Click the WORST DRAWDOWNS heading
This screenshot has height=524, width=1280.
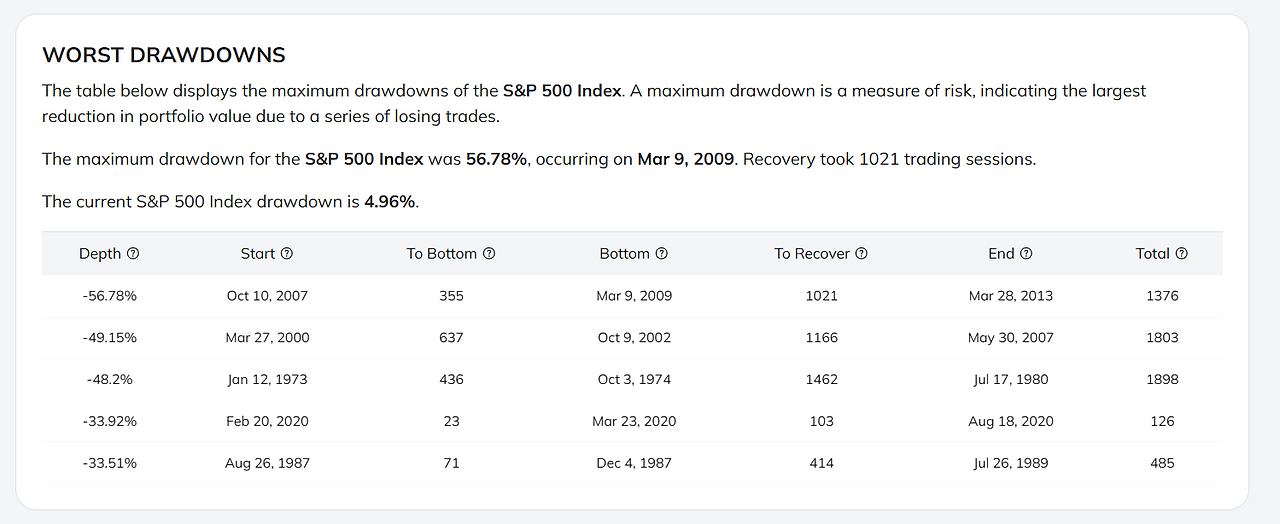click(x=164, y=55)
